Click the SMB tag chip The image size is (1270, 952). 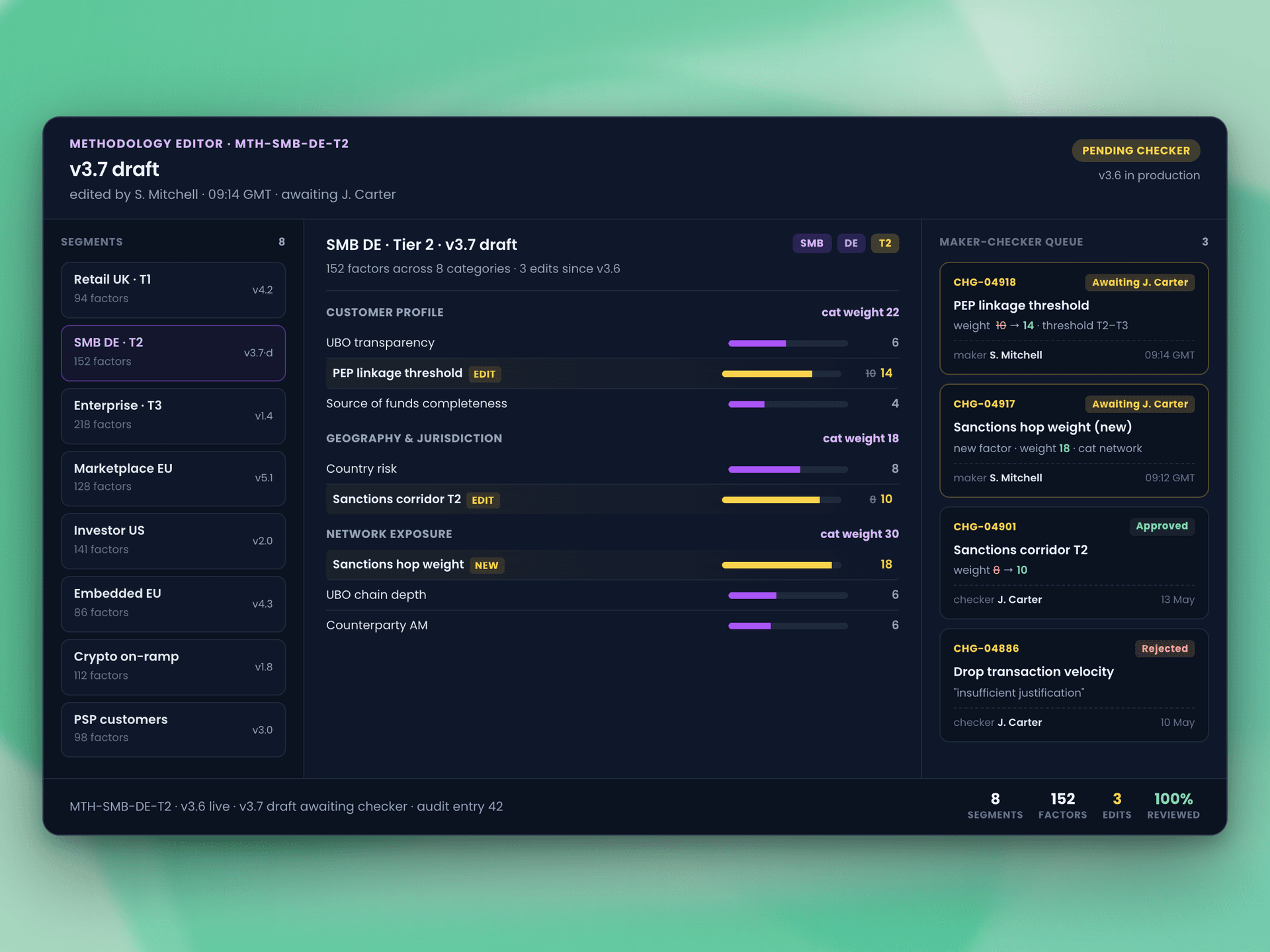[x=812, y=243]
